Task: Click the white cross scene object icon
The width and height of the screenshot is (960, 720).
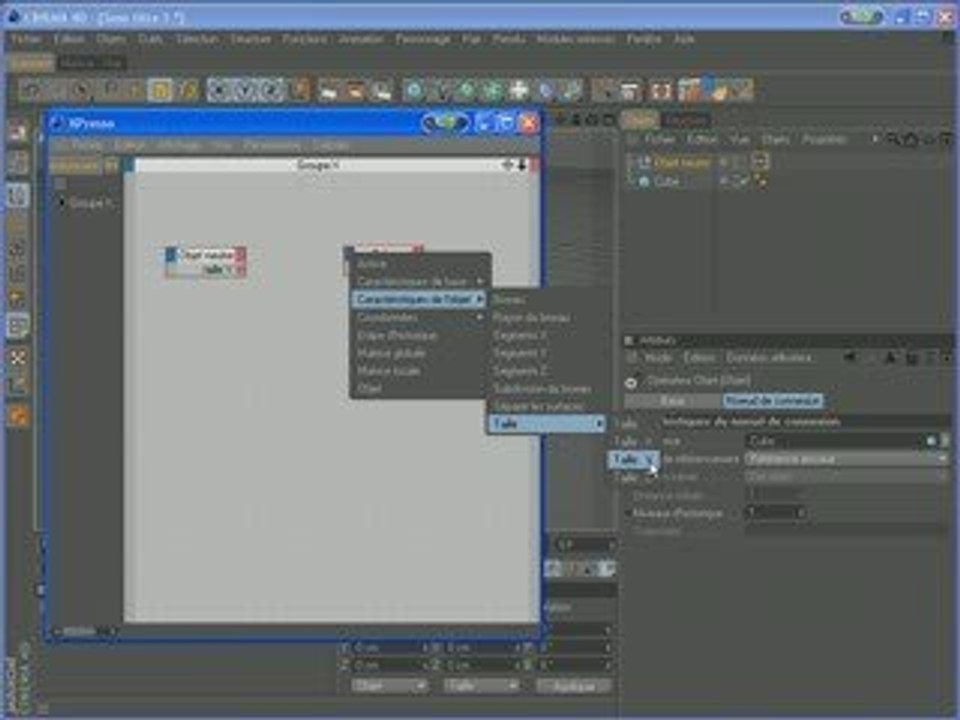Action: pos(519,90)
